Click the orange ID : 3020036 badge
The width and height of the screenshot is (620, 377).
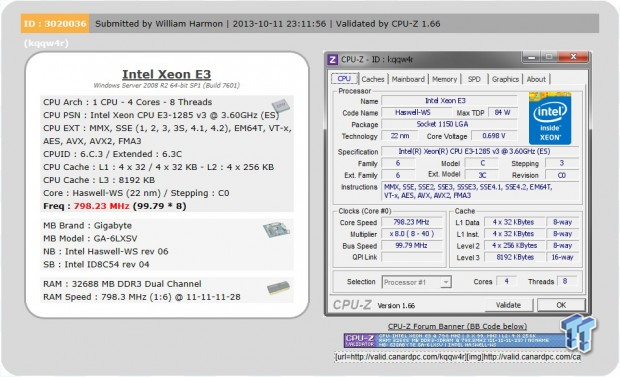55,24
